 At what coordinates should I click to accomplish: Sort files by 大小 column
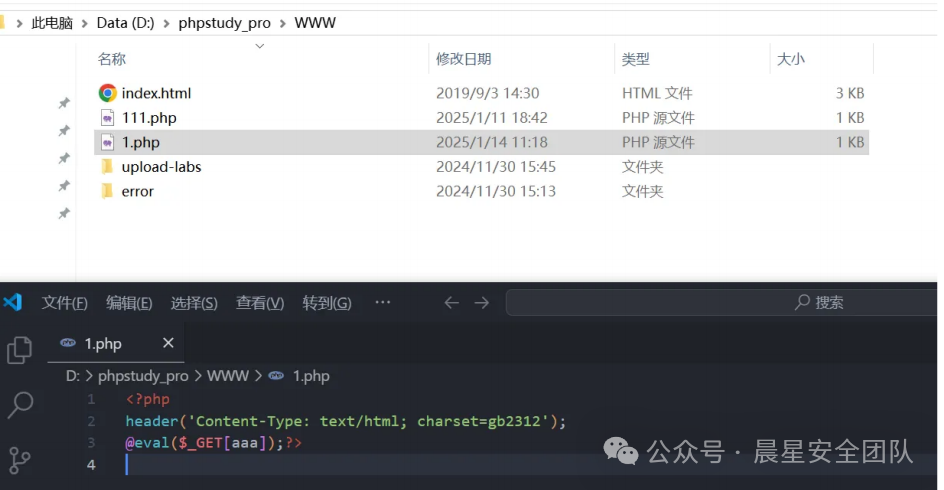pos(790,60)
